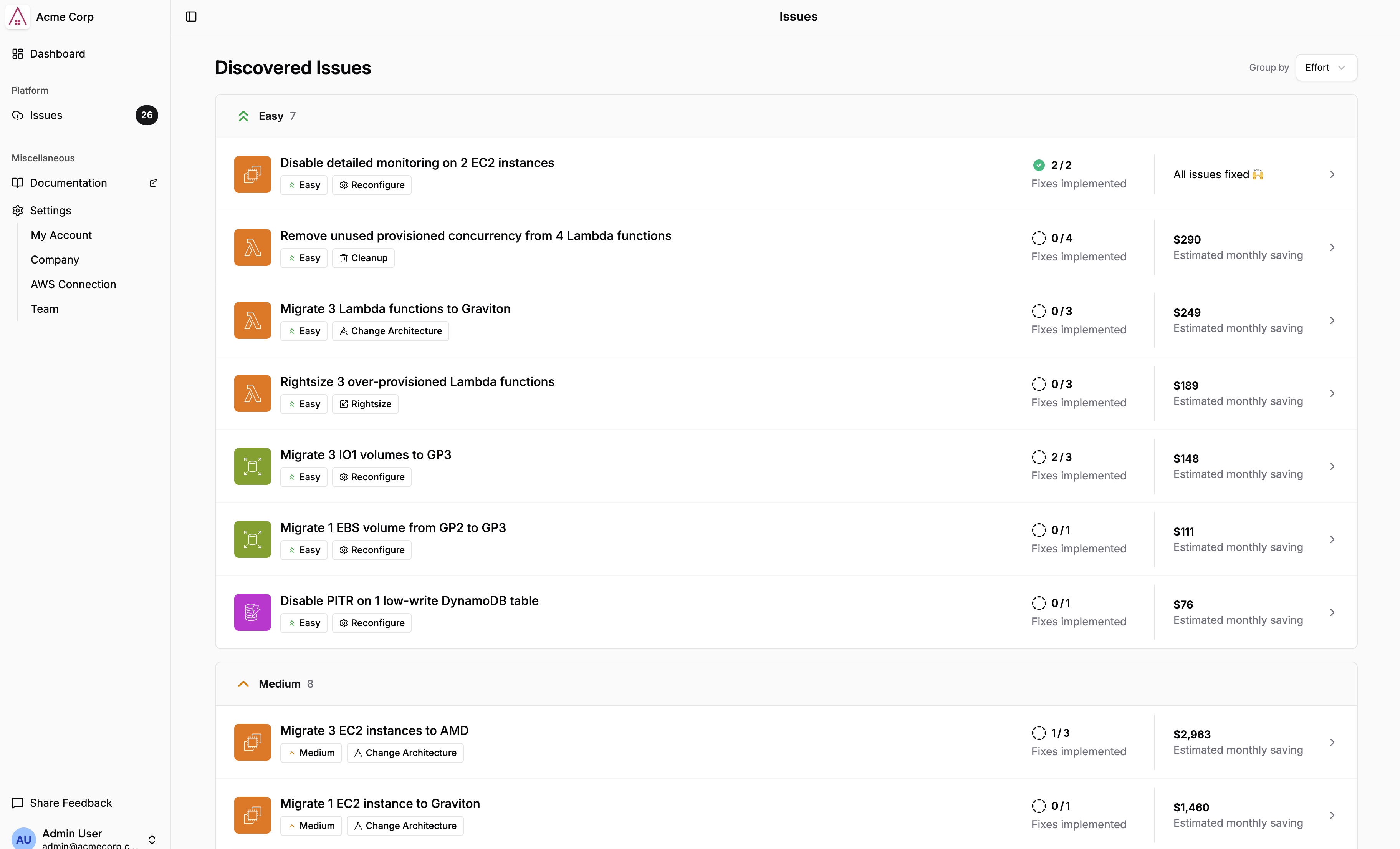Click the Share Feedback chat icon
The width and height of the screenshot is (1400, 849).
tap(18, 803)
